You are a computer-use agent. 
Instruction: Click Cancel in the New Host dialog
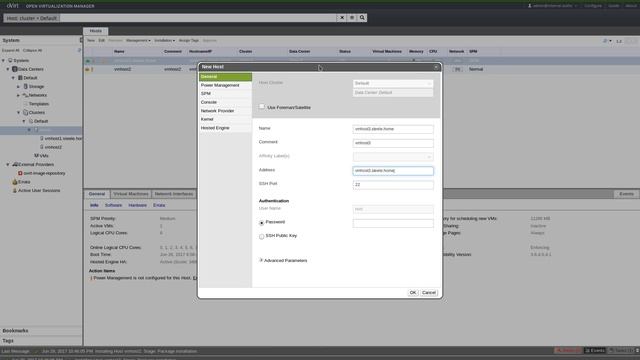click(x=429, y=293)
